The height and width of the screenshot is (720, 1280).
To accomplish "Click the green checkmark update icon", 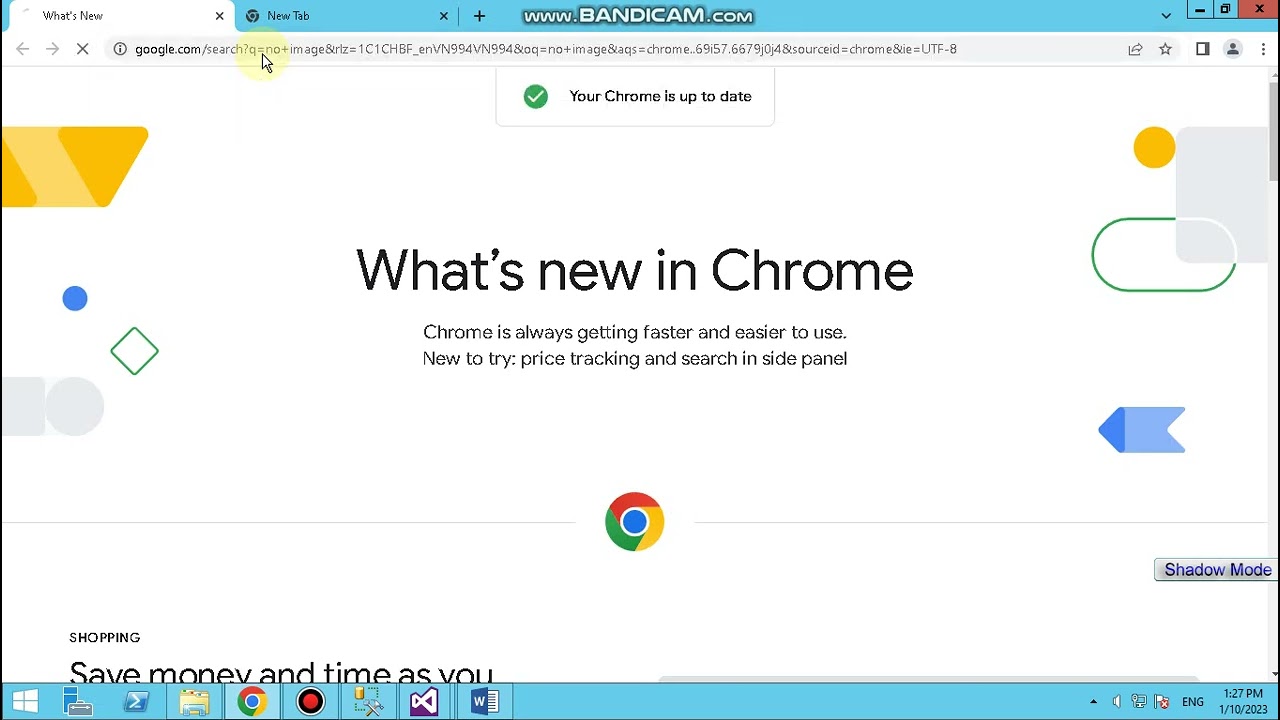I will point(536,96).
